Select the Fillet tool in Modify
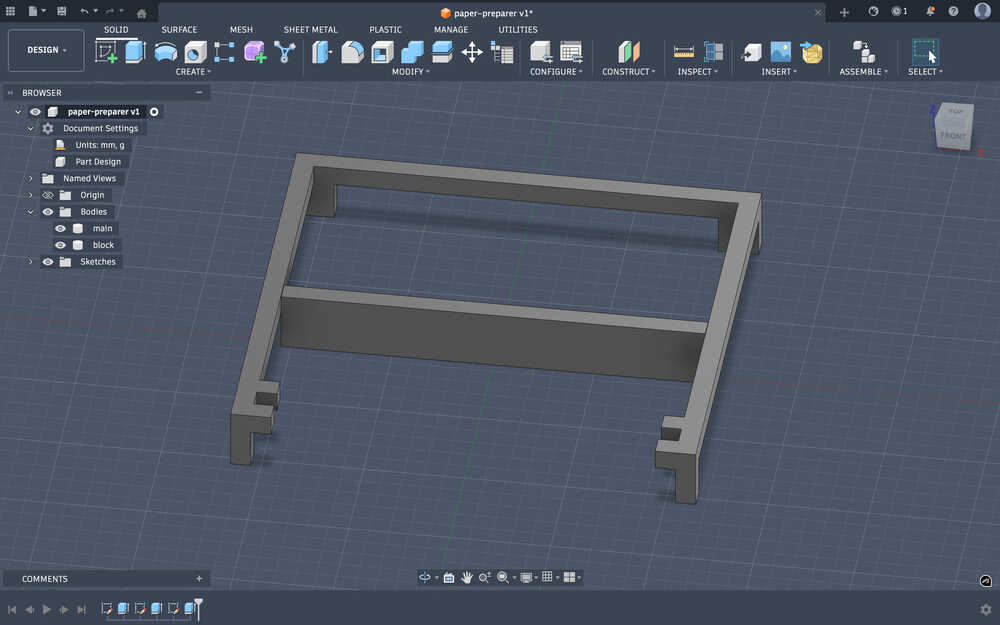The image size is (1000, 625). (x=352, y=52)
